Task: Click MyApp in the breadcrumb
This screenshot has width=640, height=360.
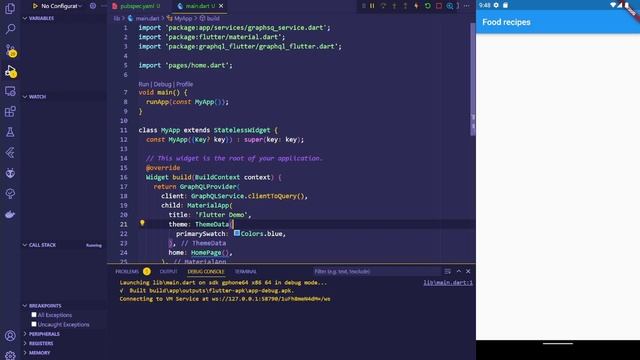Action: click(x=183, y=18)
